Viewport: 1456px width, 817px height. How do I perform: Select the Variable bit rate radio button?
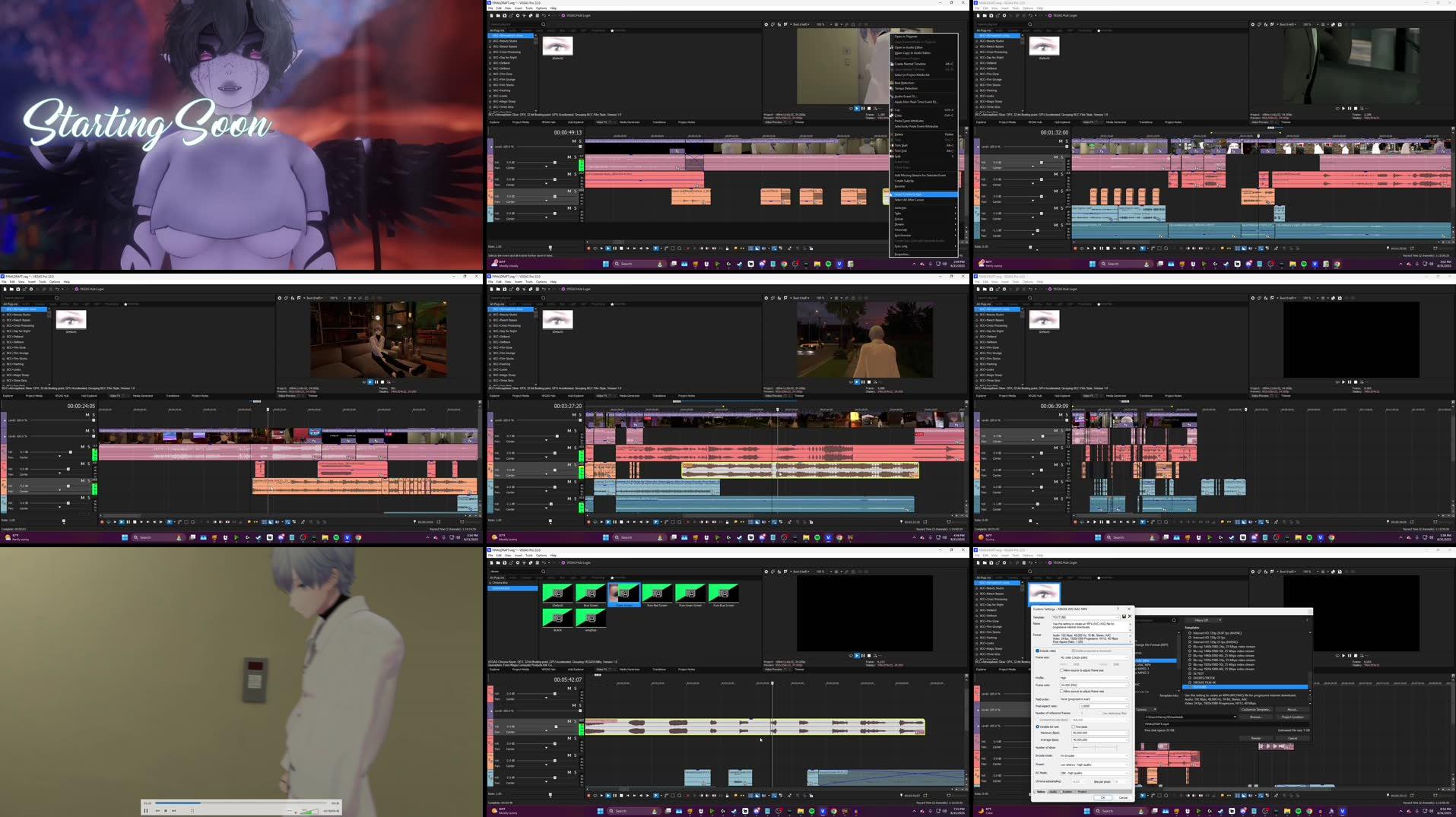[1037, 727]
